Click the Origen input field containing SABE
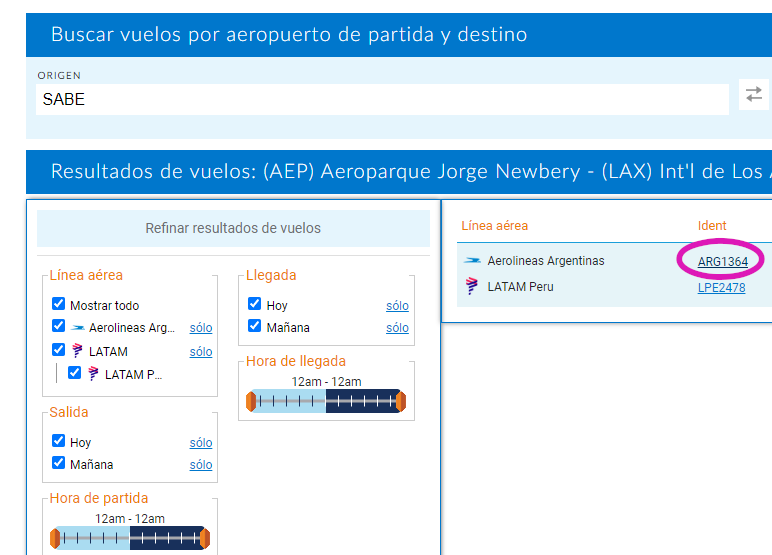Screen dimensions: 772x555 [382, 99]
